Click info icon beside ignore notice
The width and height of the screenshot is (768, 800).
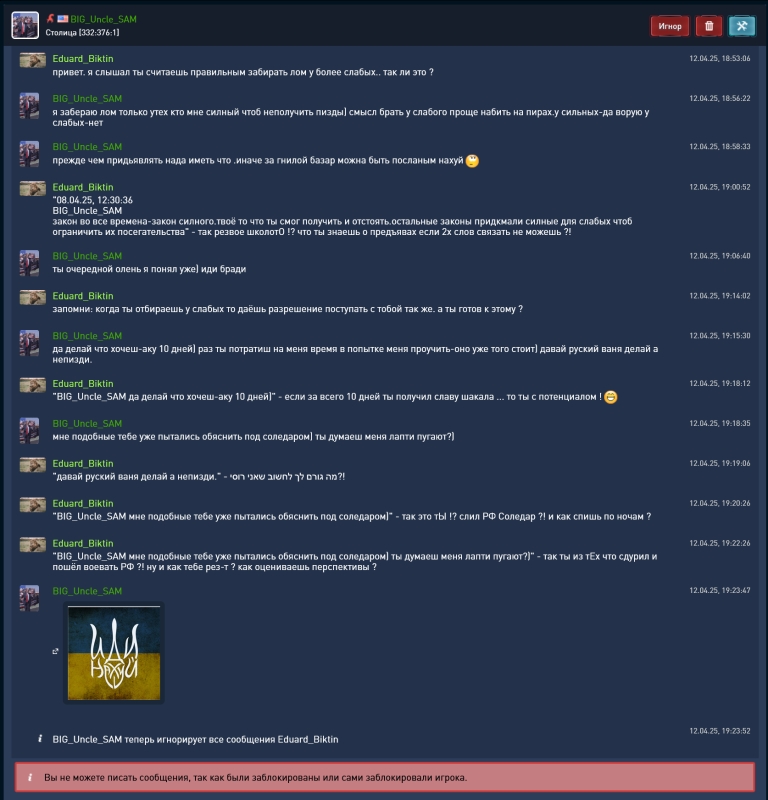[40, 738]
